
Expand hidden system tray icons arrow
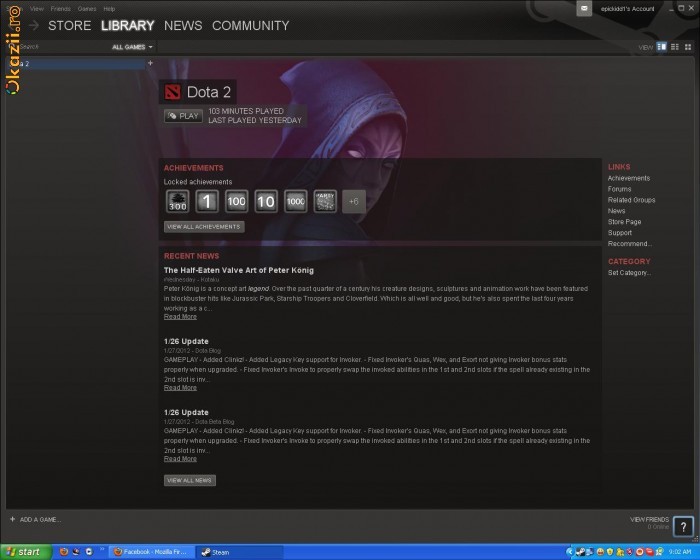click(x=569, y=552)
